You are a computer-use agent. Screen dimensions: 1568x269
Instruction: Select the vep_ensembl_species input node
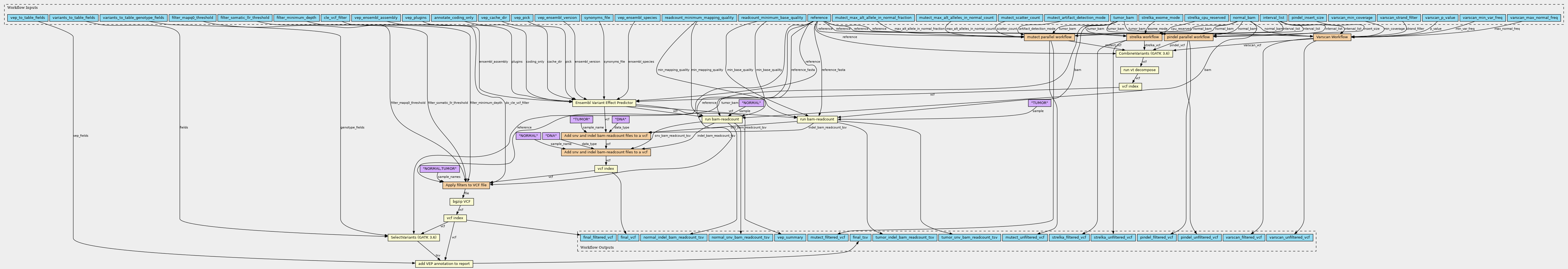coord(637,18)
